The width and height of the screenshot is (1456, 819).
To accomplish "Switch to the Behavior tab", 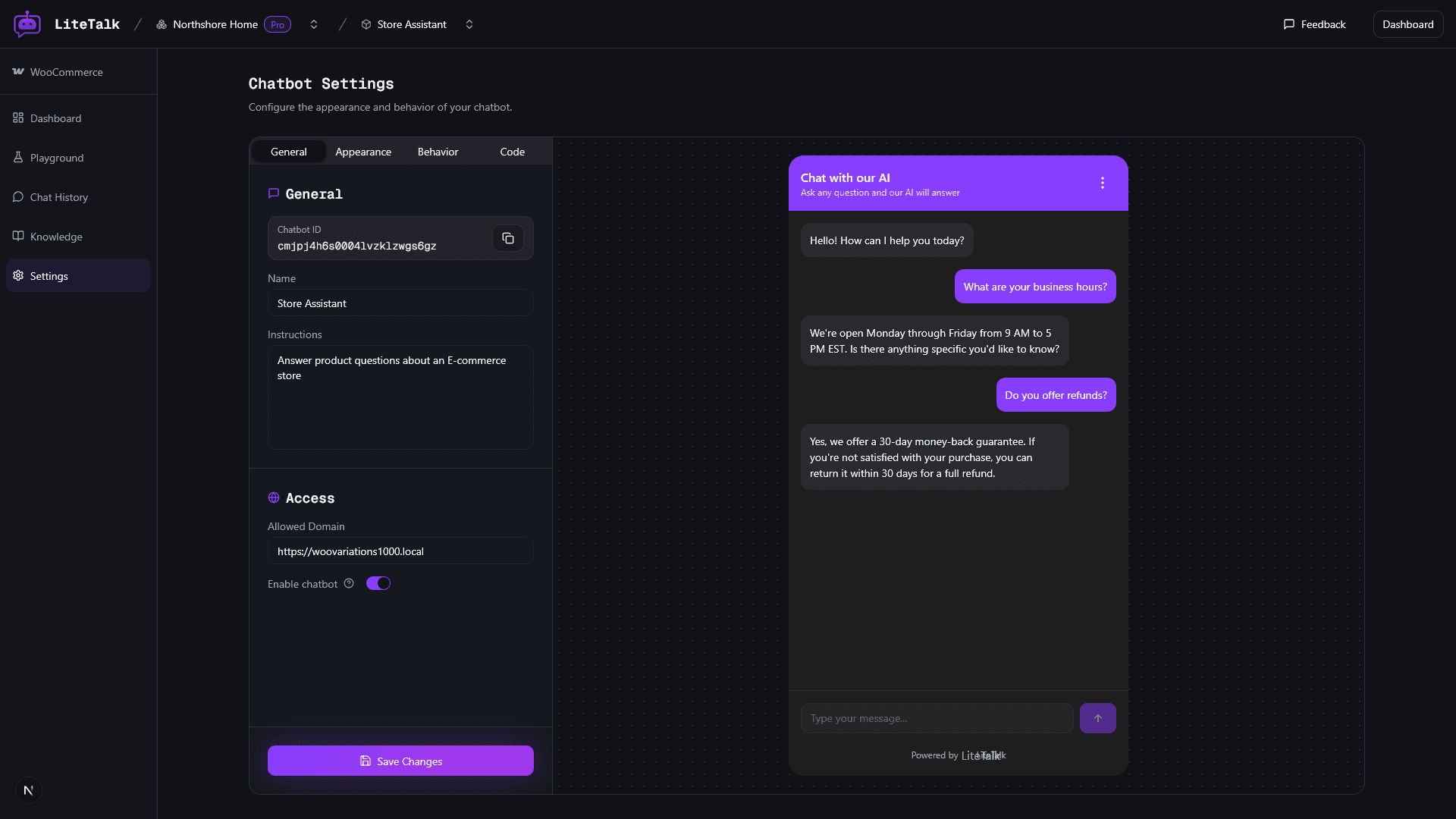I will point(438,152).
